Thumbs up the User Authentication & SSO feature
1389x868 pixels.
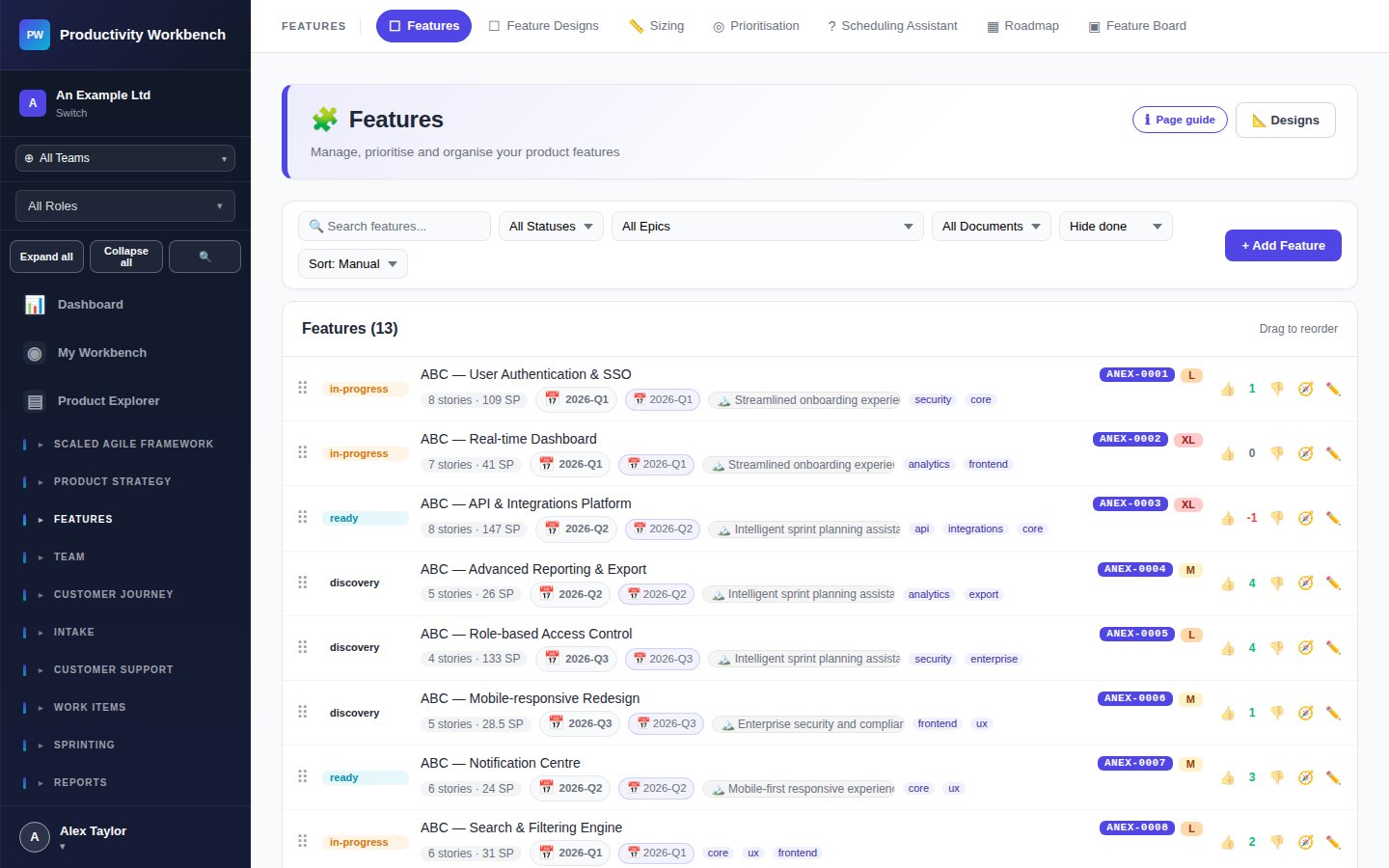tap(1228, 389)
